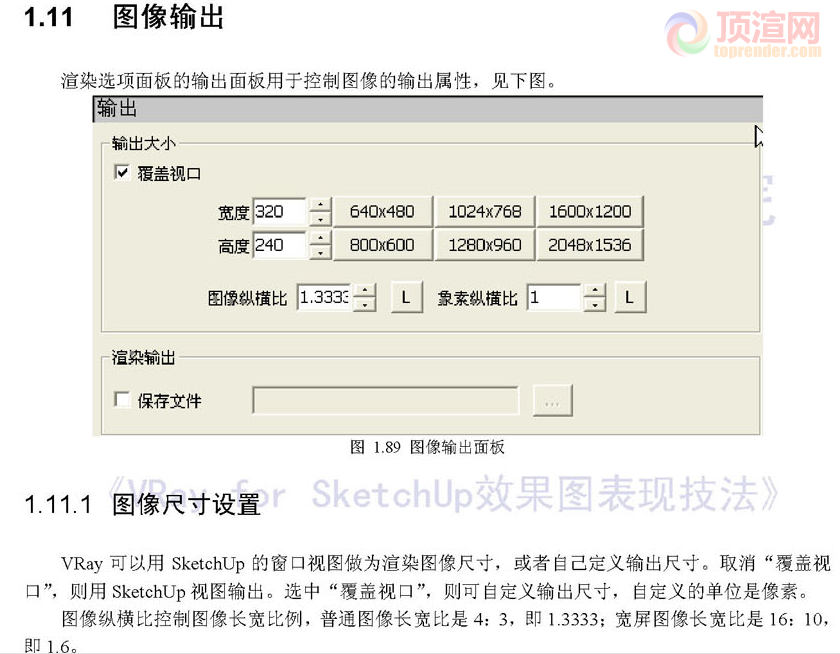Pick the 1280x960 preset button
This screenshot has width=840, height=654.
click(x=485, y=245)
